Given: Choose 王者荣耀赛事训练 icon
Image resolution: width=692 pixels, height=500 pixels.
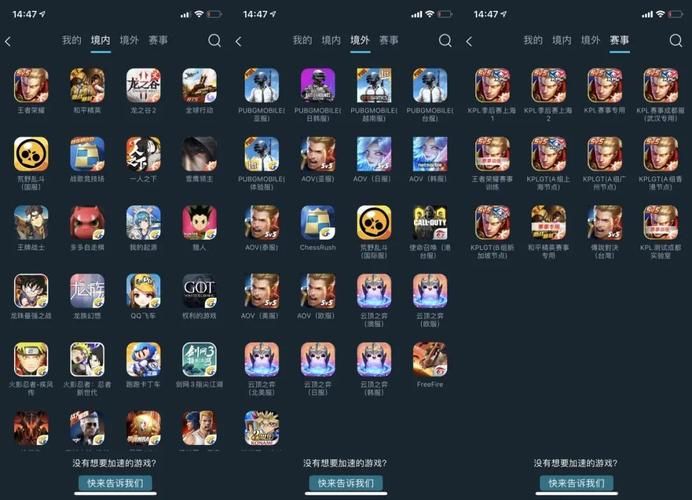Looking at the screenshot, I should tap(493, 154).
